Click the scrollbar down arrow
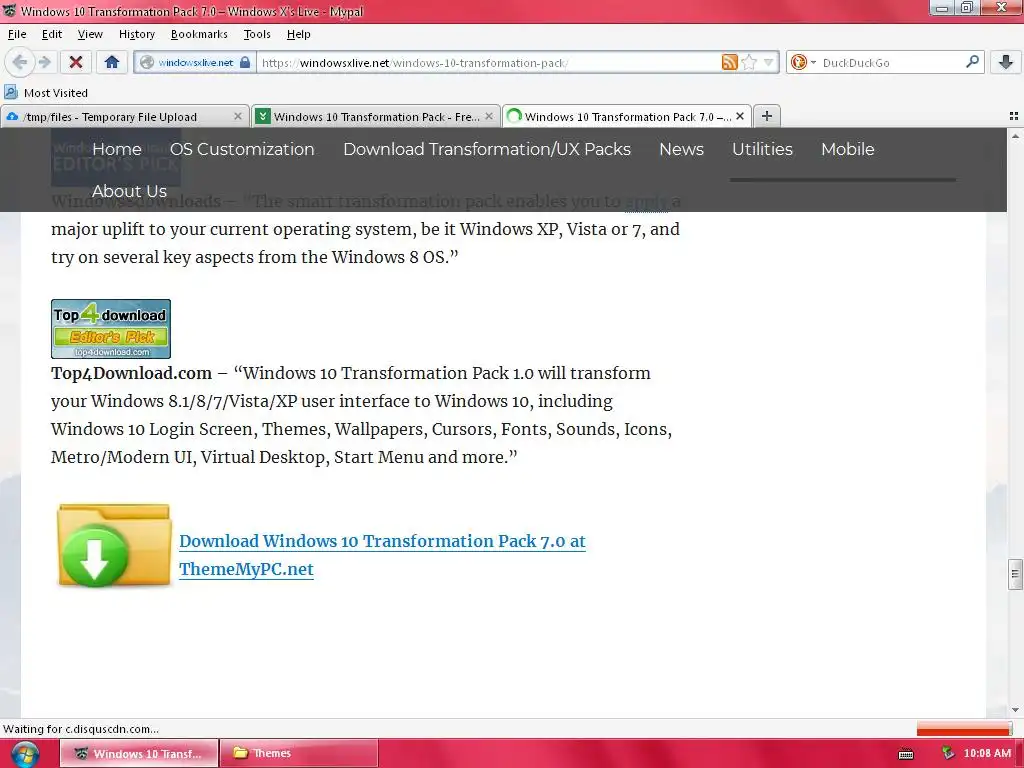Screen dimensions: 1024x768 [1015, 710]
